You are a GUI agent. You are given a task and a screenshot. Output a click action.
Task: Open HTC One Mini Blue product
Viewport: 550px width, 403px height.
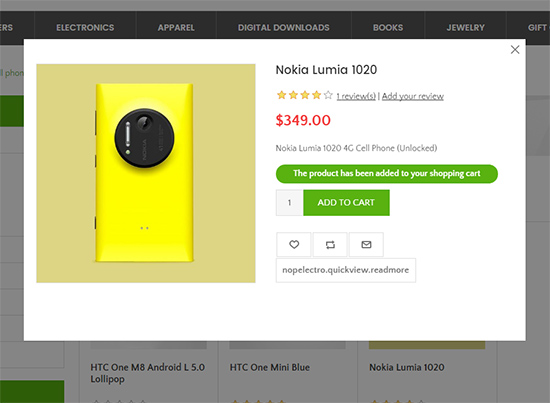(x=270, y=367)
